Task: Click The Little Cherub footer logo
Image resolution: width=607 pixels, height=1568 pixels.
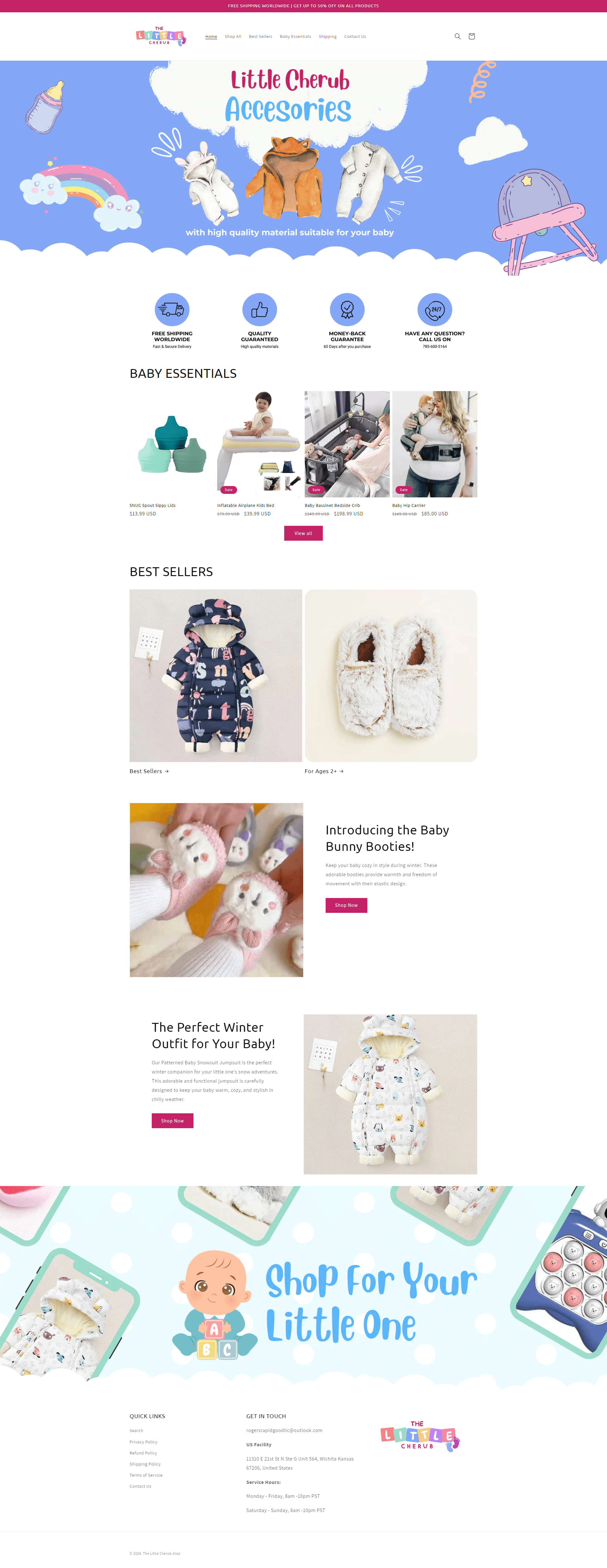Action: (420, 1436)
